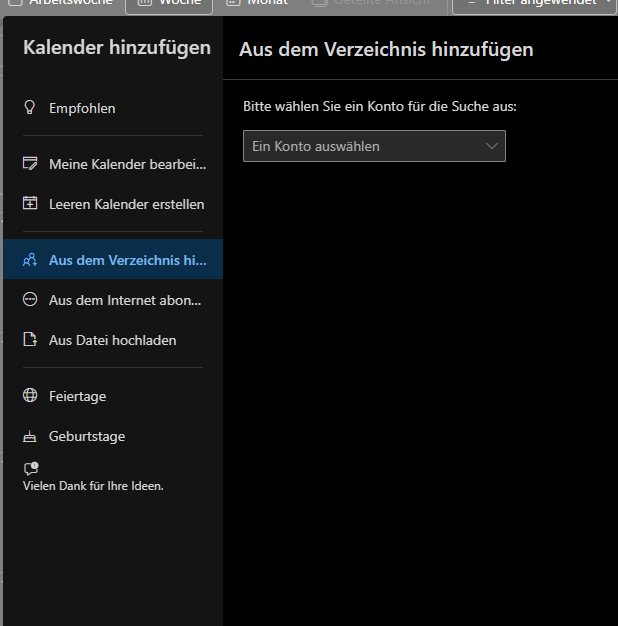
Task: Switch to Monat view in background toolbar
Action: tap(256, 4)
